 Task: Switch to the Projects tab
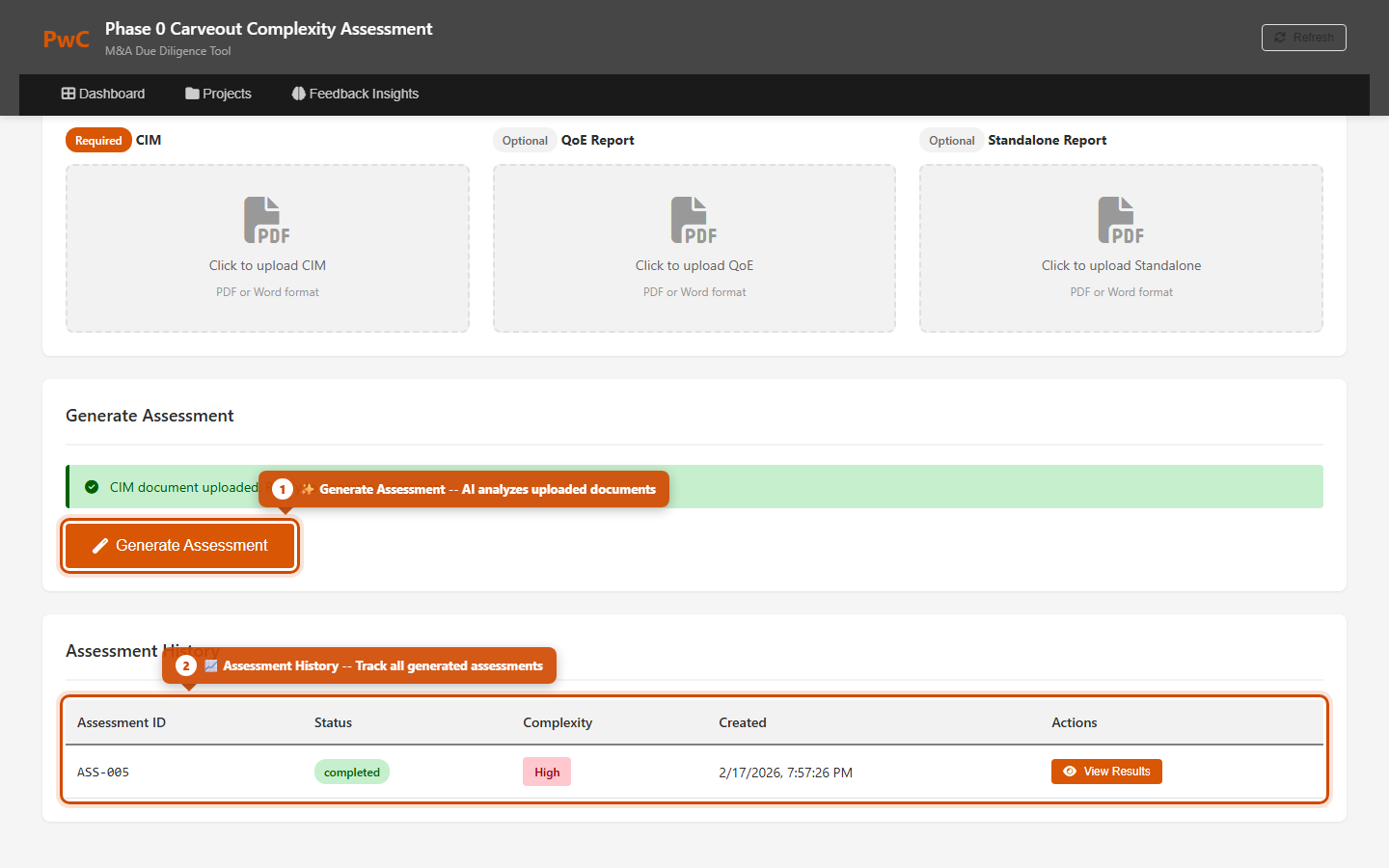click(x=218, y=94)
